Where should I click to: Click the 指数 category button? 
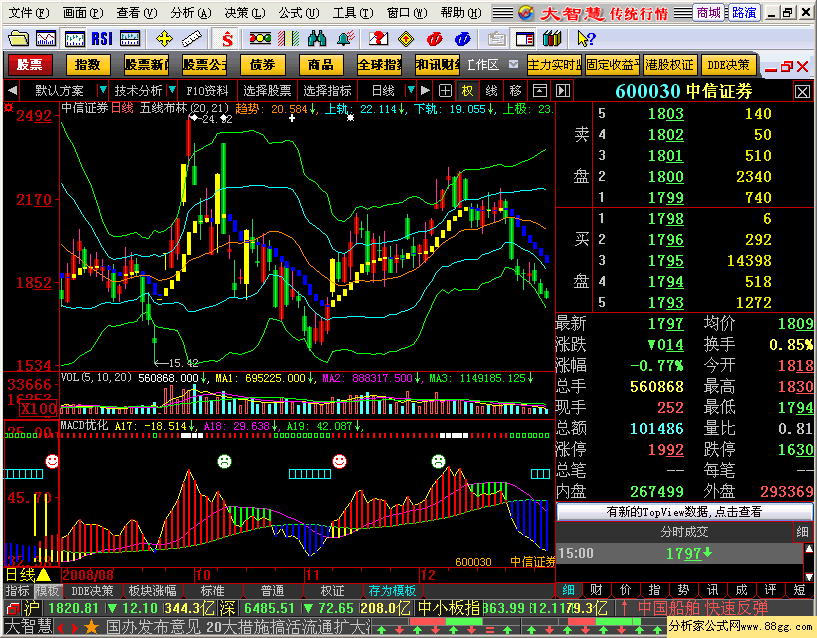click(88, 65)
